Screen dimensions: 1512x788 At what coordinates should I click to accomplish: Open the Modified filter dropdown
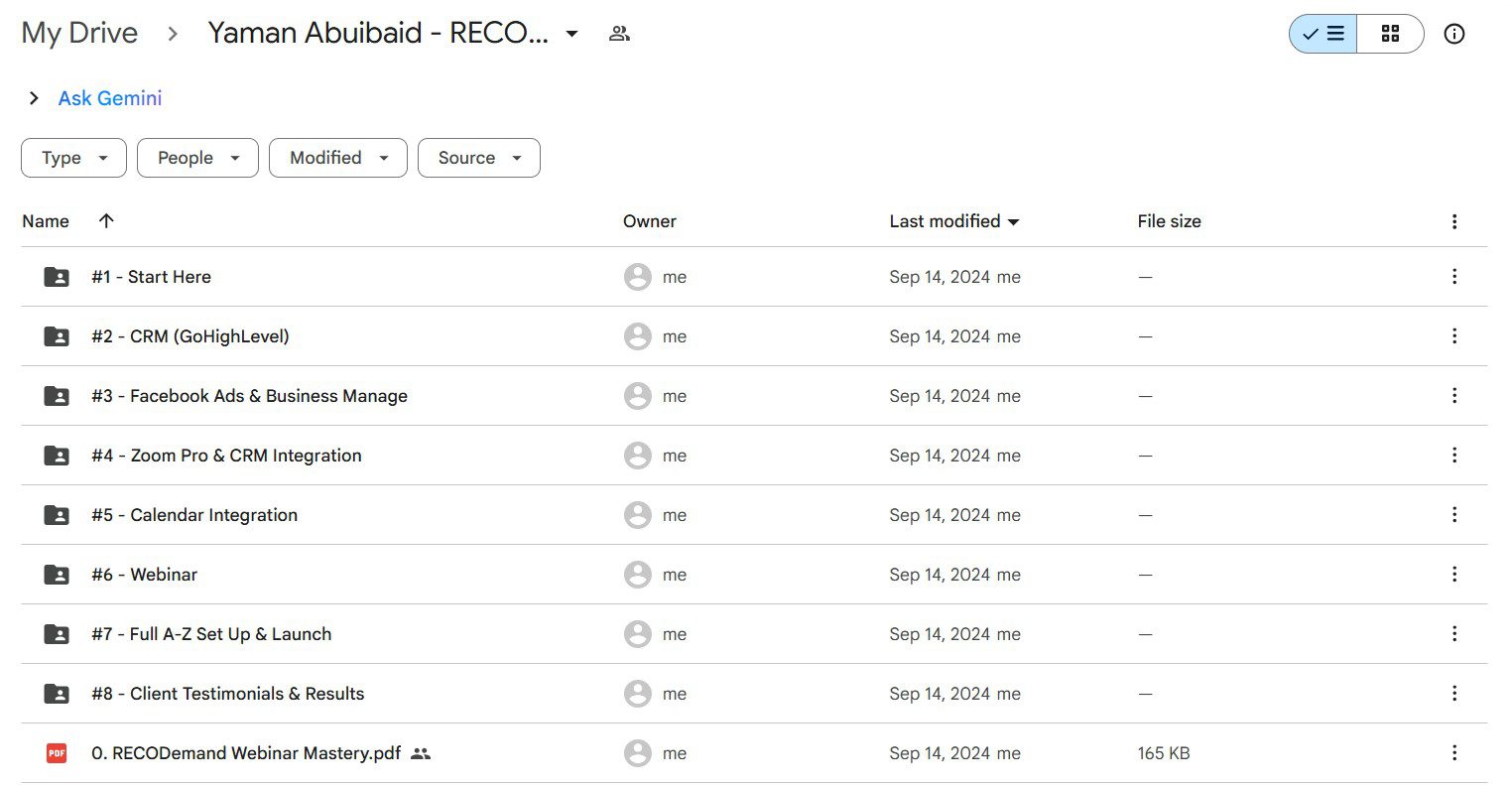point(338,158)
